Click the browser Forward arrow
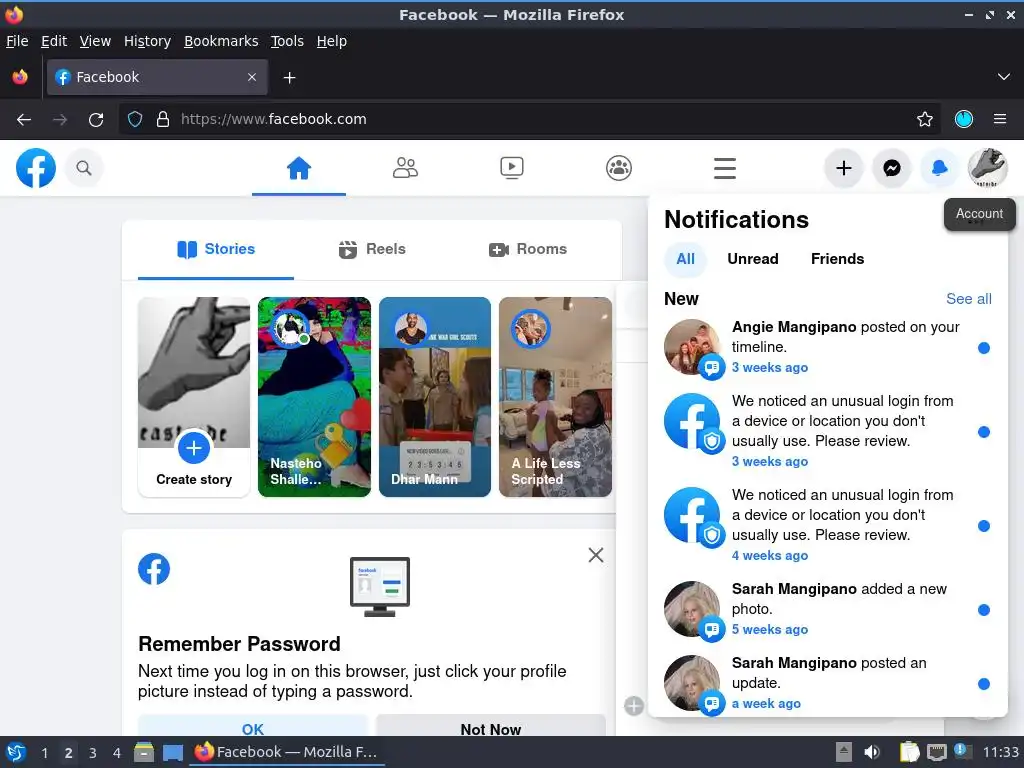 pos(59,120)
